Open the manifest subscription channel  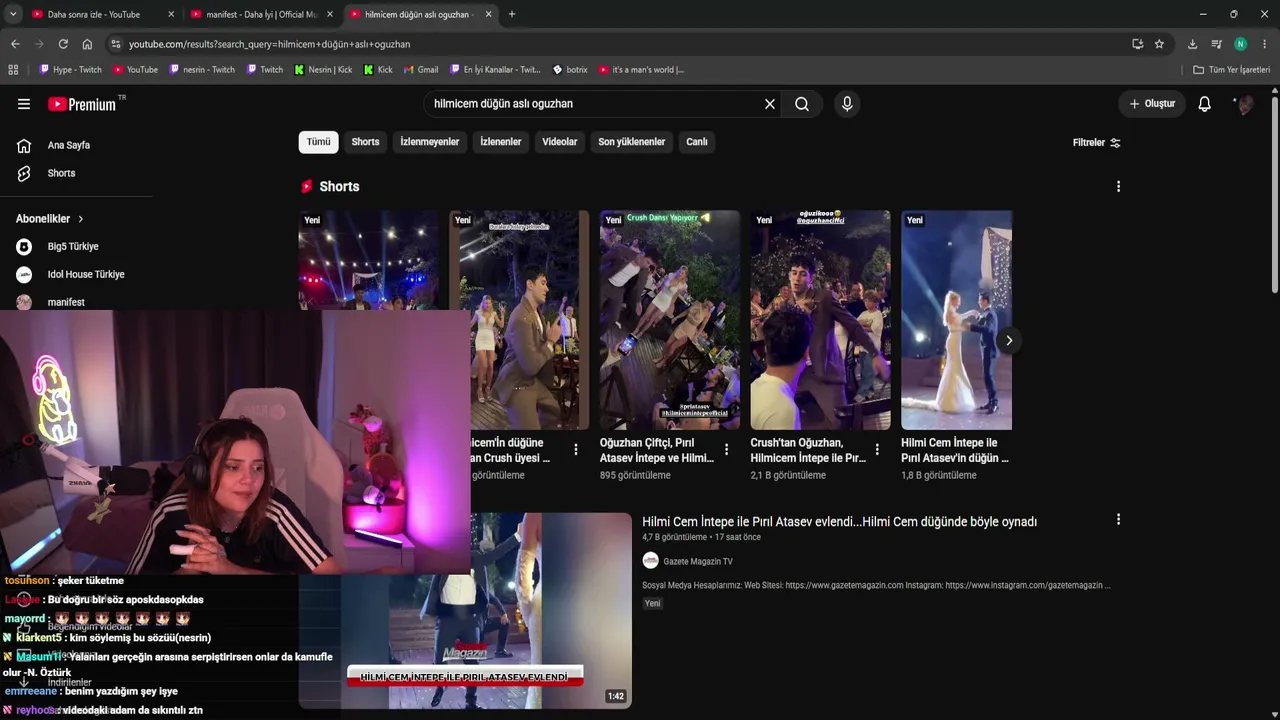(66, 302)
